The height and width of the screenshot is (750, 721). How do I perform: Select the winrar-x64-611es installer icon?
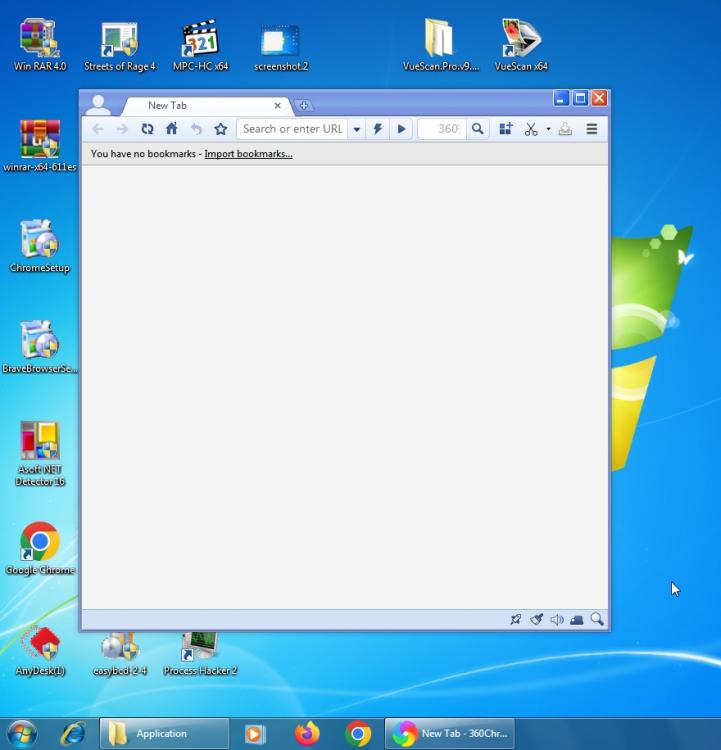point(40,146)
